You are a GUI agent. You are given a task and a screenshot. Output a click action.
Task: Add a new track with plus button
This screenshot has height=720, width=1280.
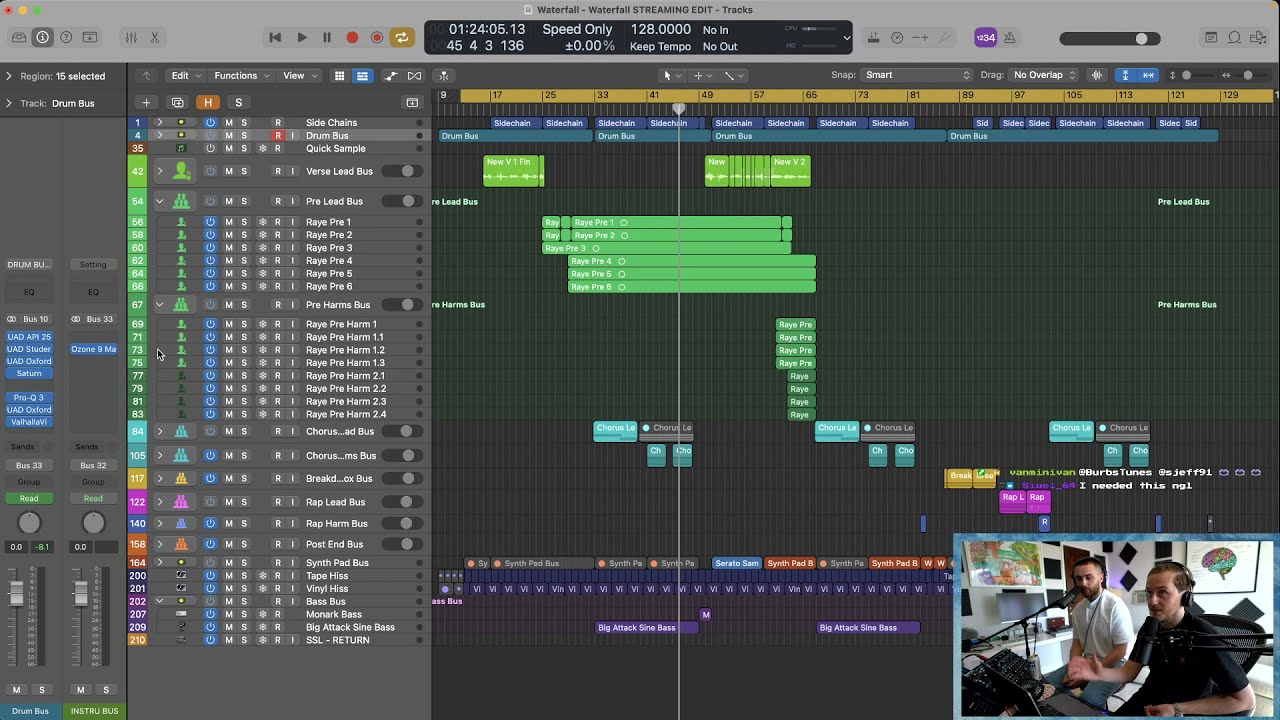(146, 102)
